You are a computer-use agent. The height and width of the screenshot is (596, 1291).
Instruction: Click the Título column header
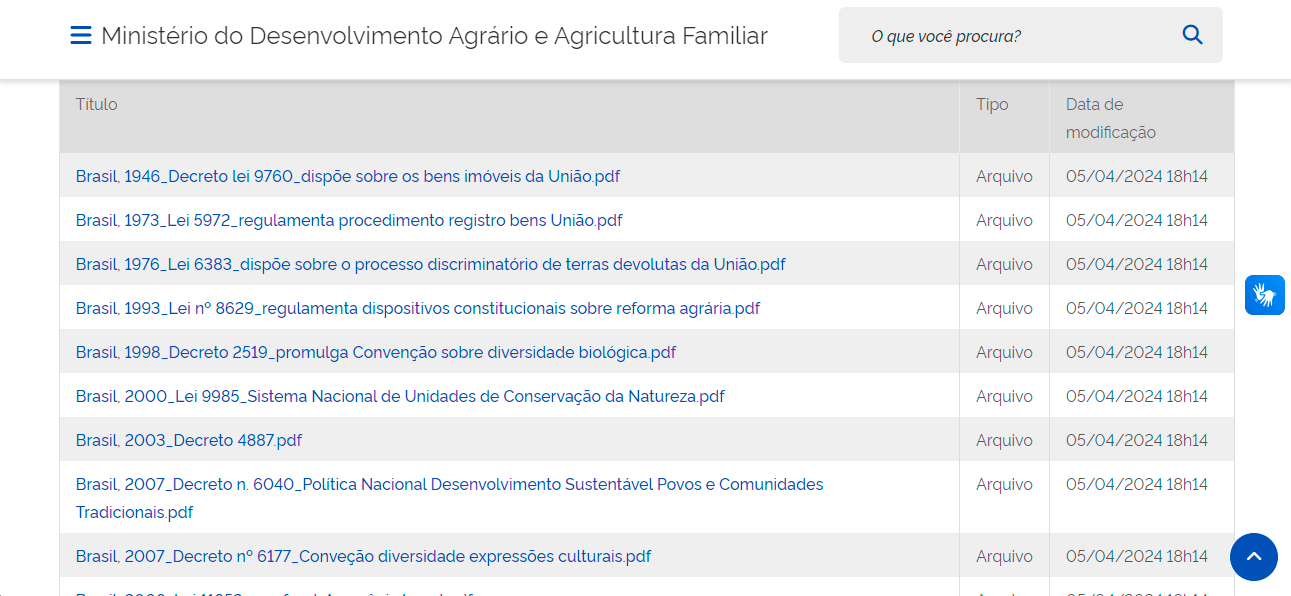click(96, 105)
